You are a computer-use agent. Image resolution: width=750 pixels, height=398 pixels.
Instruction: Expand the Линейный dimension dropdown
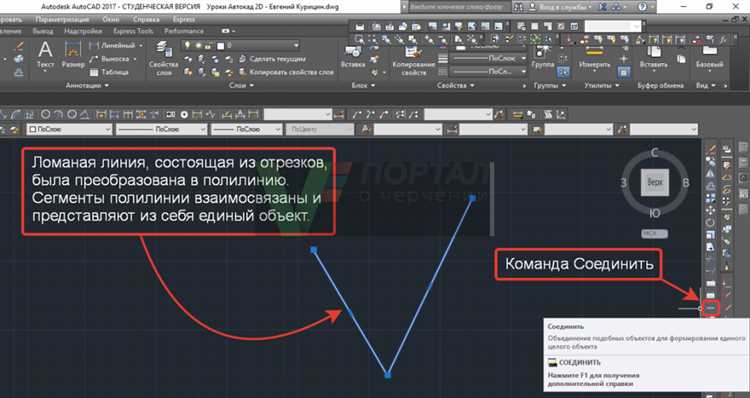(141, 45)
